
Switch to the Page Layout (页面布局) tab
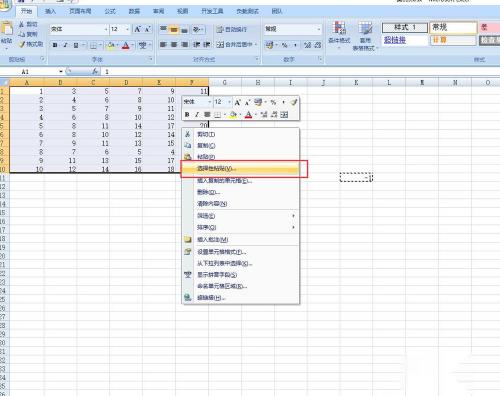coord(80,11)
